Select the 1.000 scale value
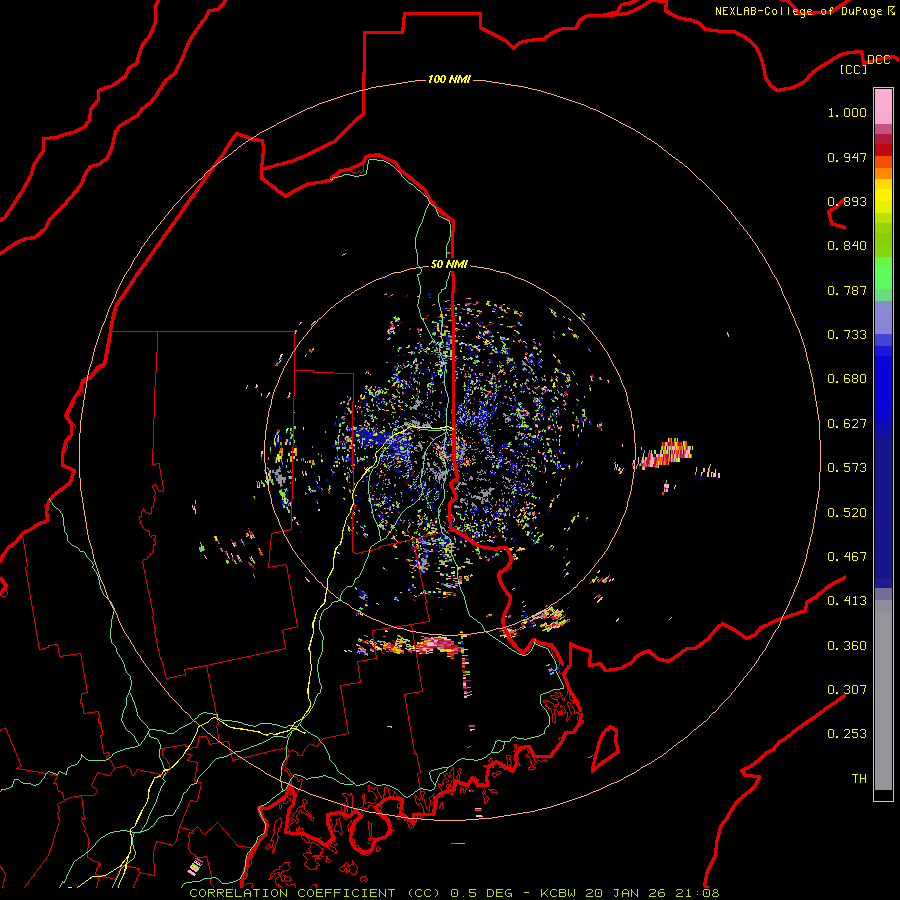Viewport: 900px width, 900px height. [x=847, y=112]
